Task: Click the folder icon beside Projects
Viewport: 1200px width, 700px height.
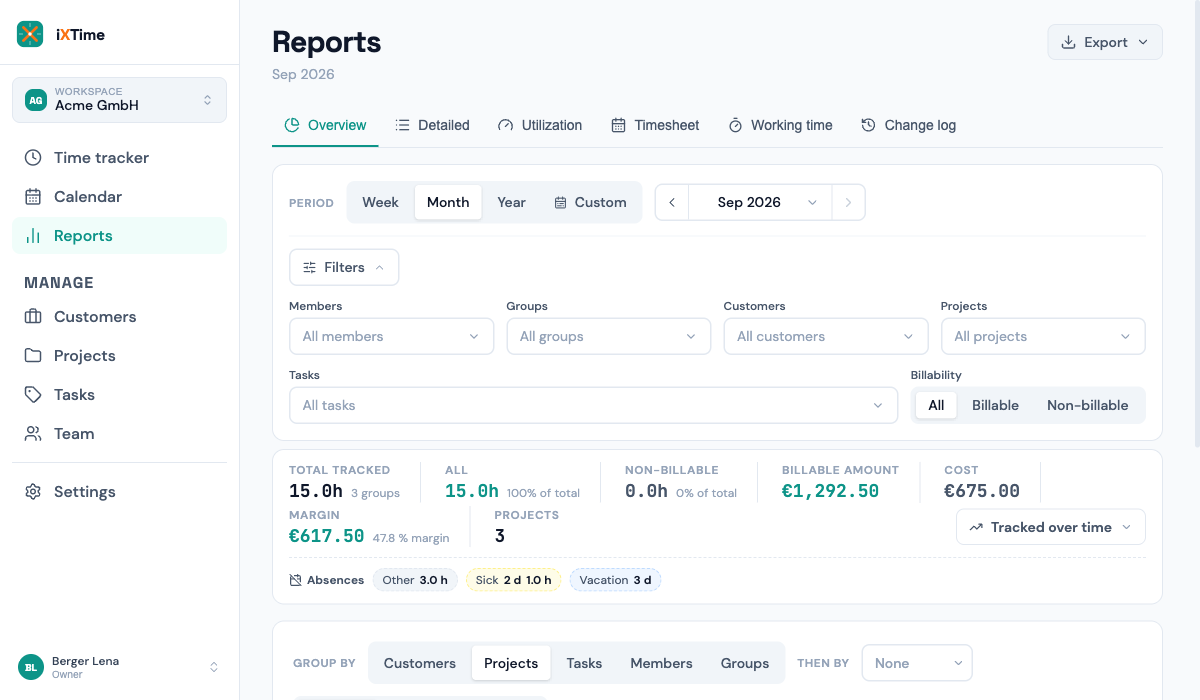Action: click(x=33, y=355)
